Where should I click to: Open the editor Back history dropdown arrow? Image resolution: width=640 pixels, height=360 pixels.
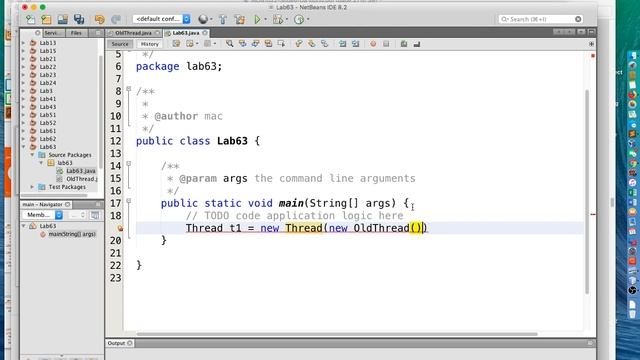(197, 44)
